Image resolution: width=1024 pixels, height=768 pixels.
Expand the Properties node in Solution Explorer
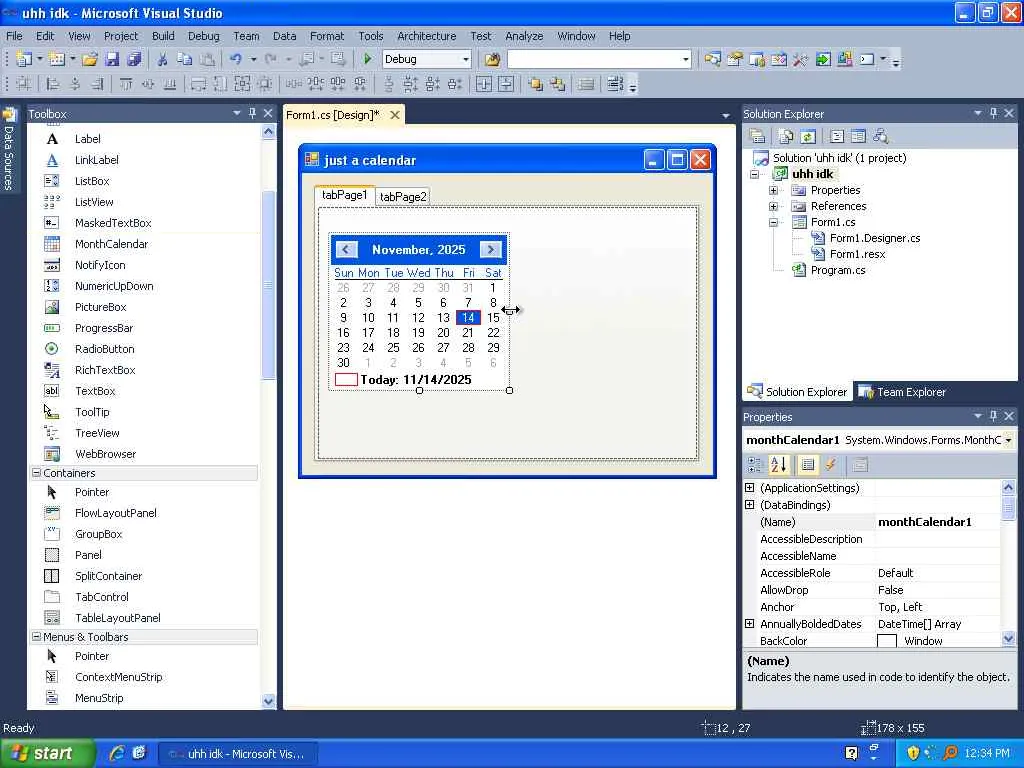coord(773,191)
